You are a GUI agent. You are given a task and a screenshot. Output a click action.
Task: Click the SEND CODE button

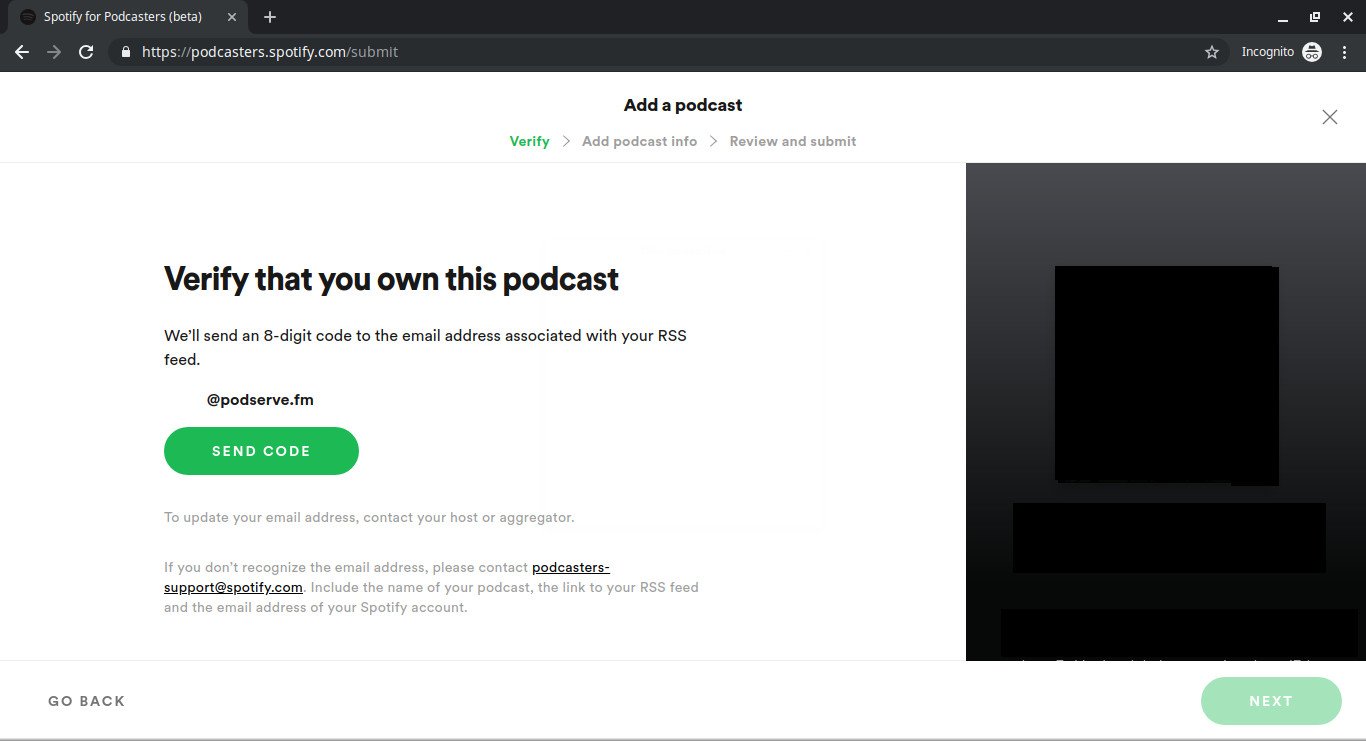pos(261,451)
